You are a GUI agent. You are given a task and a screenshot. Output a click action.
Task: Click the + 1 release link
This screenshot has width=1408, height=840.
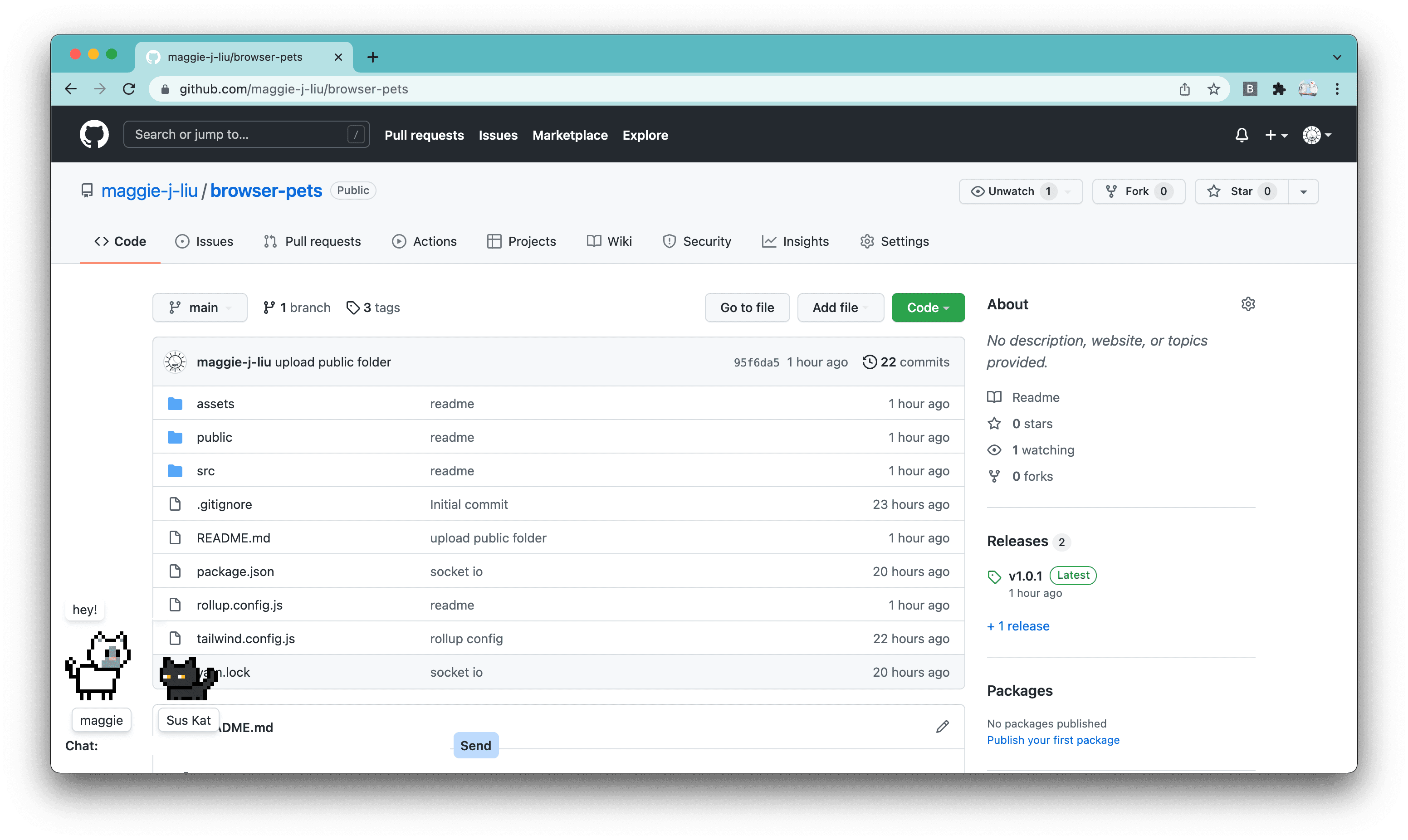coord(1019,626)
